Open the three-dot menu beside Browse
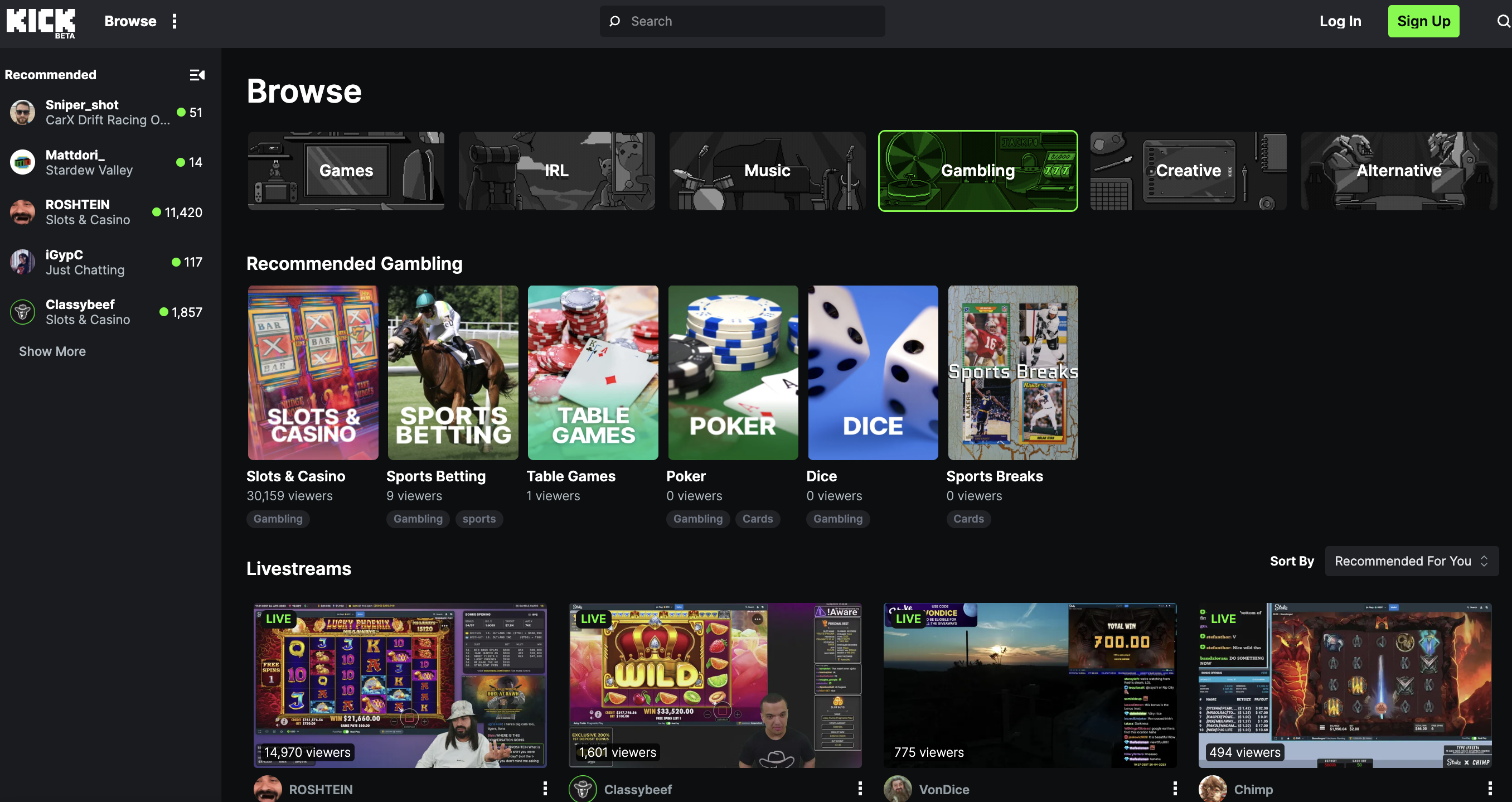Screen dimensions: 1512x802 [175, 22]
